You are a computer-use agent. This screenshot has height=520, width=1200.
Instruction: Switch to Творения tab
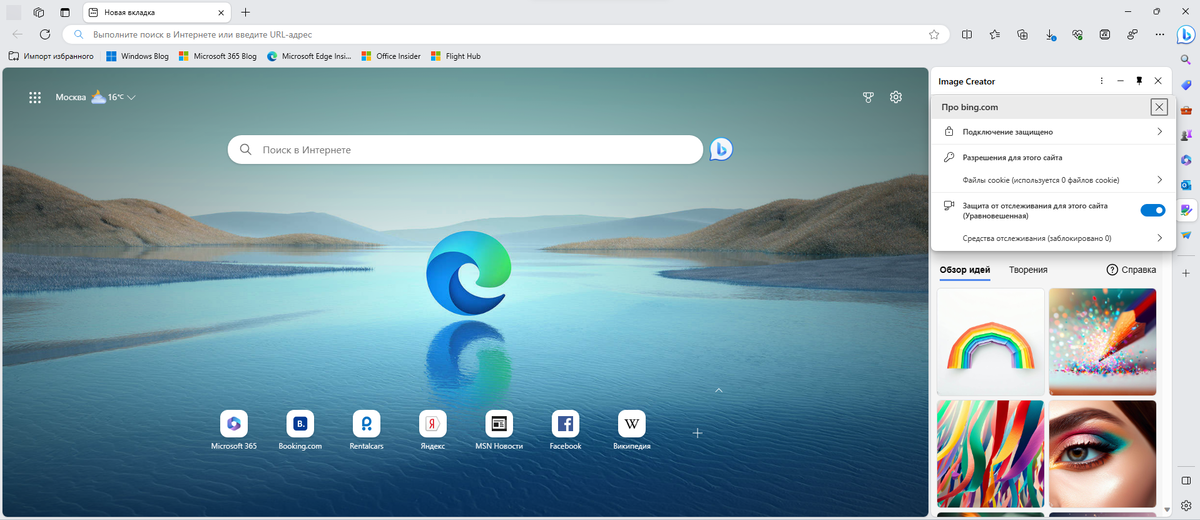[x=1028, y=270]
